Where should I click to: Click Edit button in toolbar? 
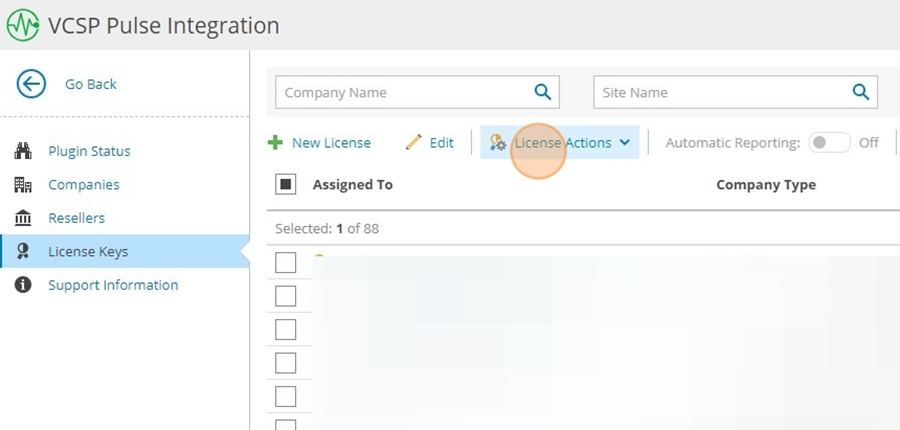click(x=429, y=142)
